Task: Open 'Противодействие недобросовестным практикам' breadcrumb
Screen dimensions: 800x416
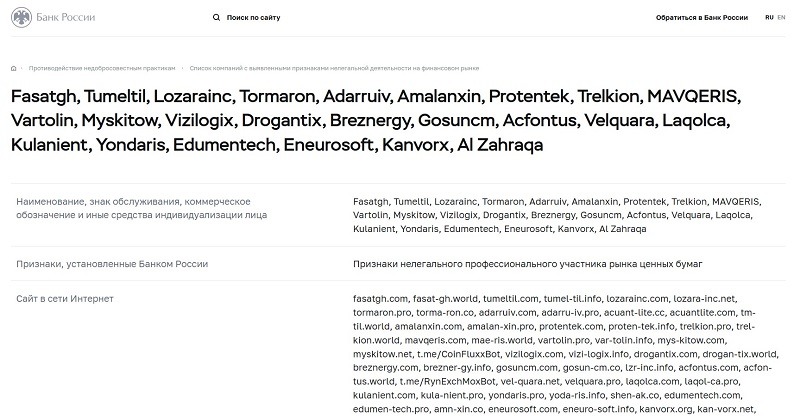Action: pyautogui.click(x=102, y=68)
